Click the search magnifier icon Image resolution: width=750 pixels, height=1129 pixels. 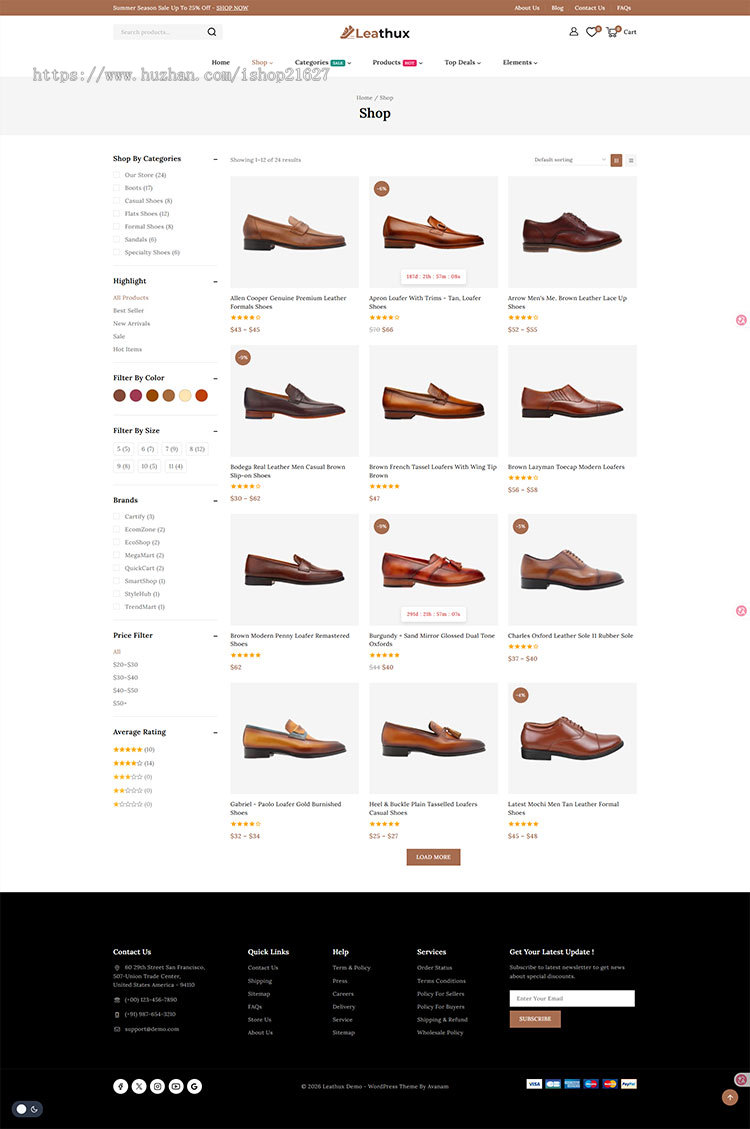pyautogui.click(x=212, y=32)
